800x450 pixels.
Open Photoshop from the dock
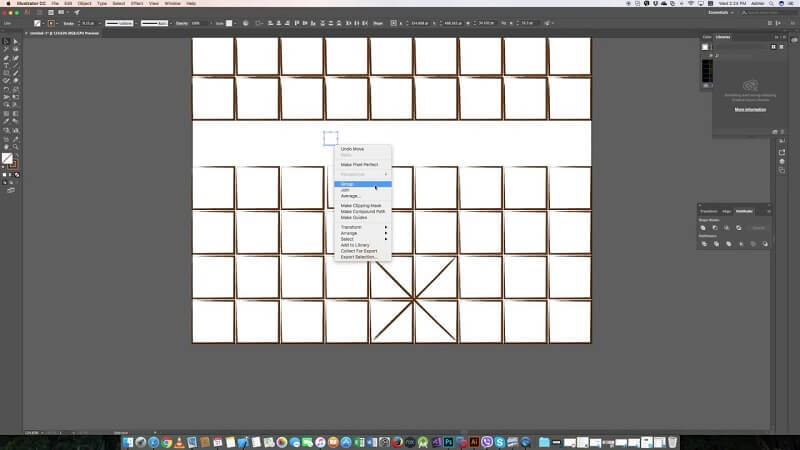(x=449, y=442)
